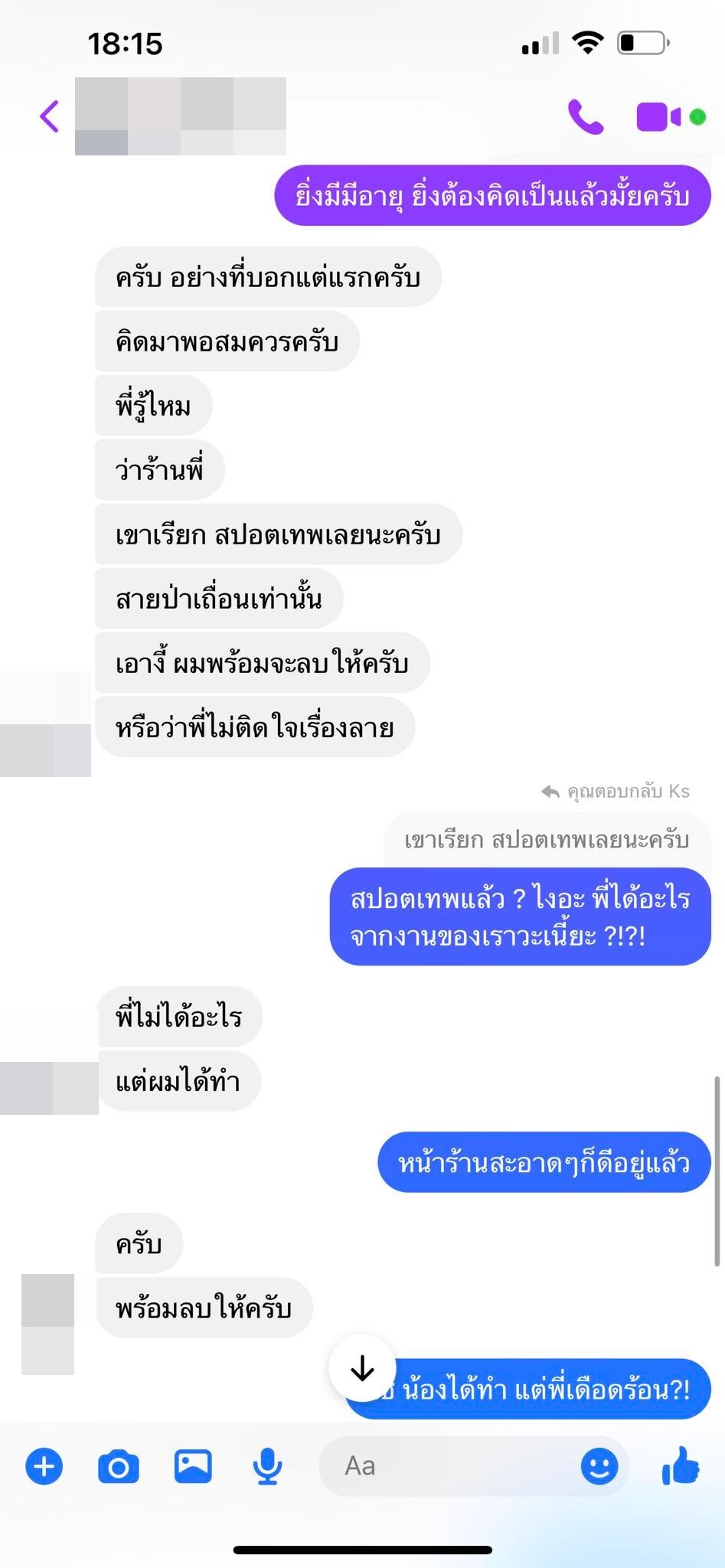Tap the contact avatar beside "แต่ผมได้ทำ"
725x1568 pixels.
point(49,1088)
